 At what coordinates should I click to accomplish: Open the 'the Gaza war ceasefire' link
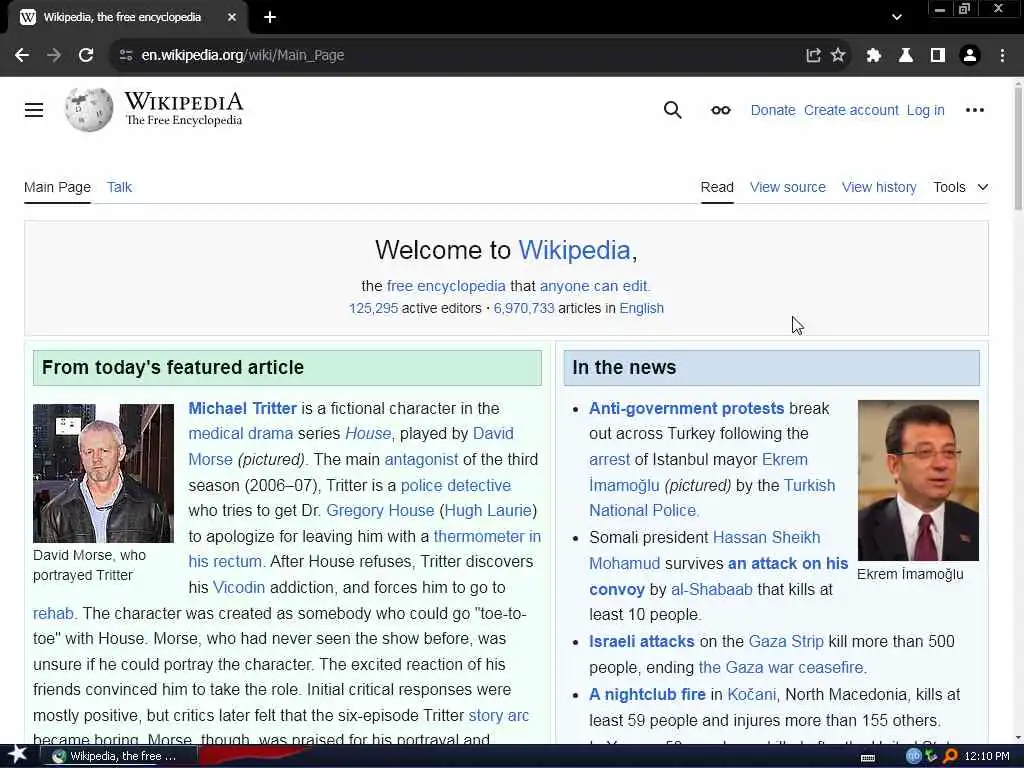(x=781, y=668)
